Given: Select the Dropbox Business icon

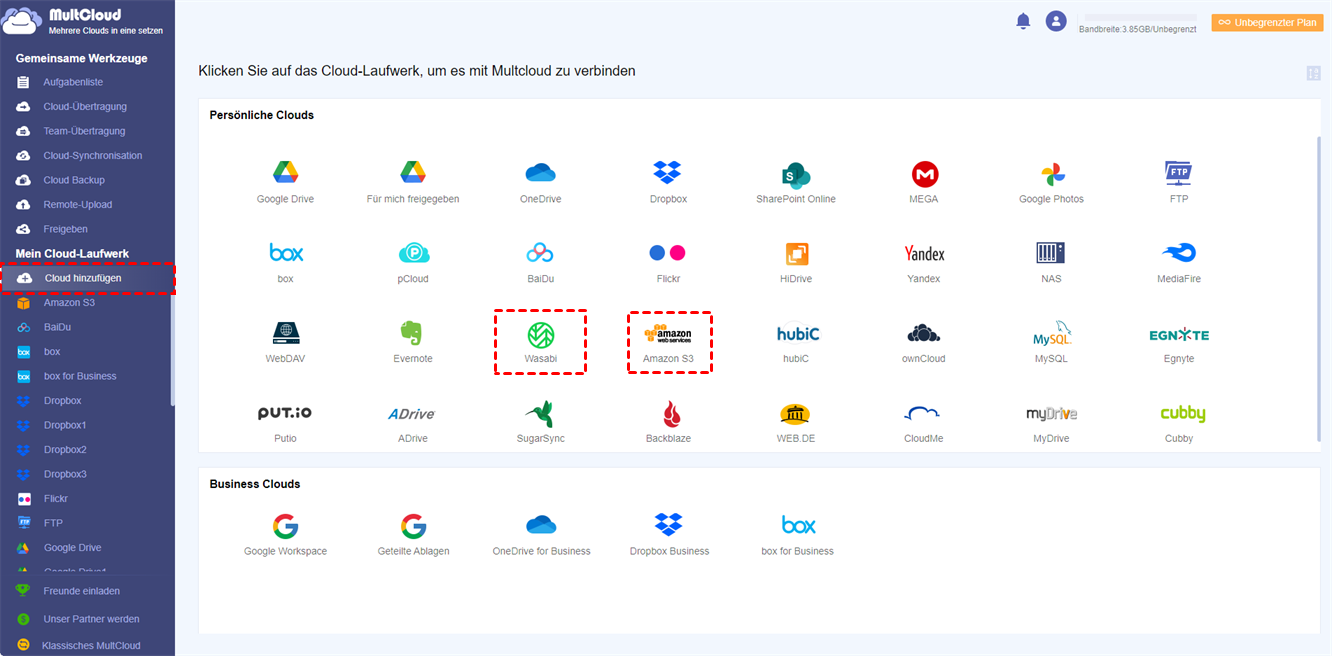Looking at the screenshot, I should (x=668, y=524).
